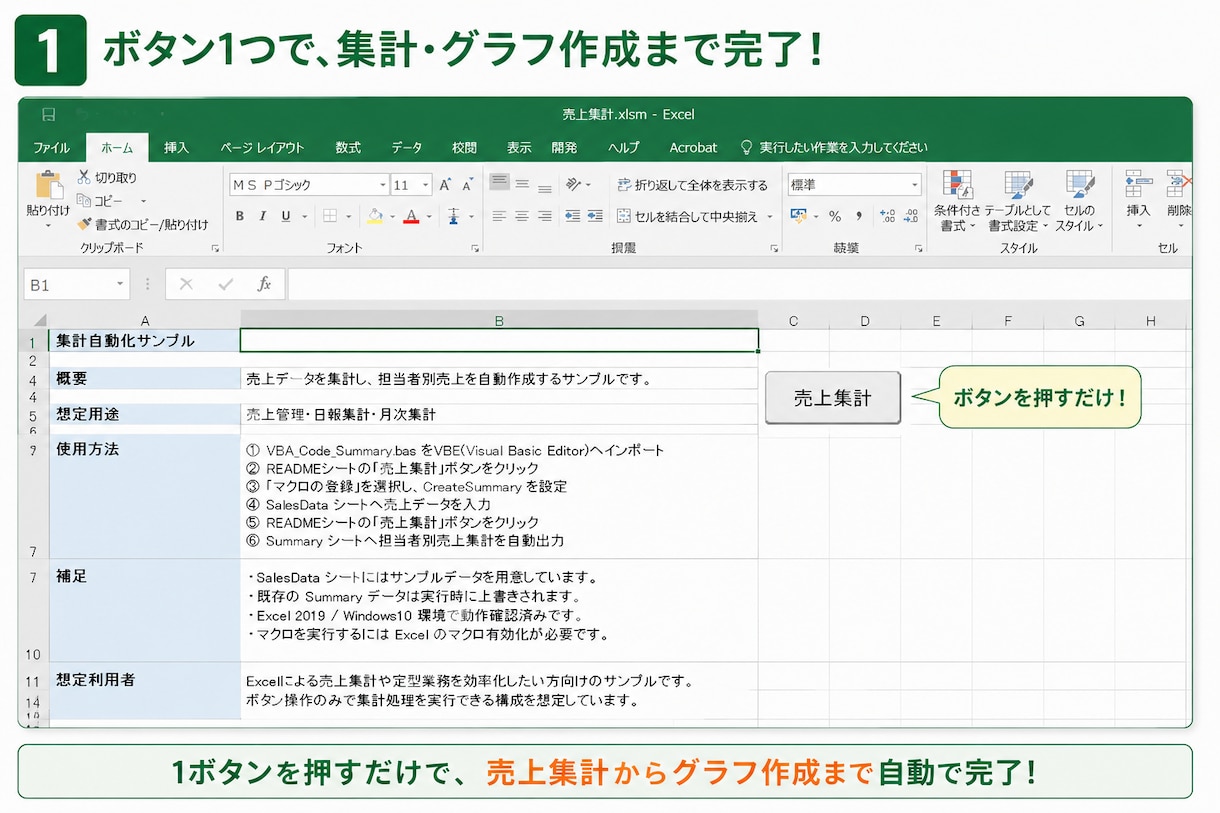
Task: Toggle Bold formatting
Action: (x=239, y=216)
